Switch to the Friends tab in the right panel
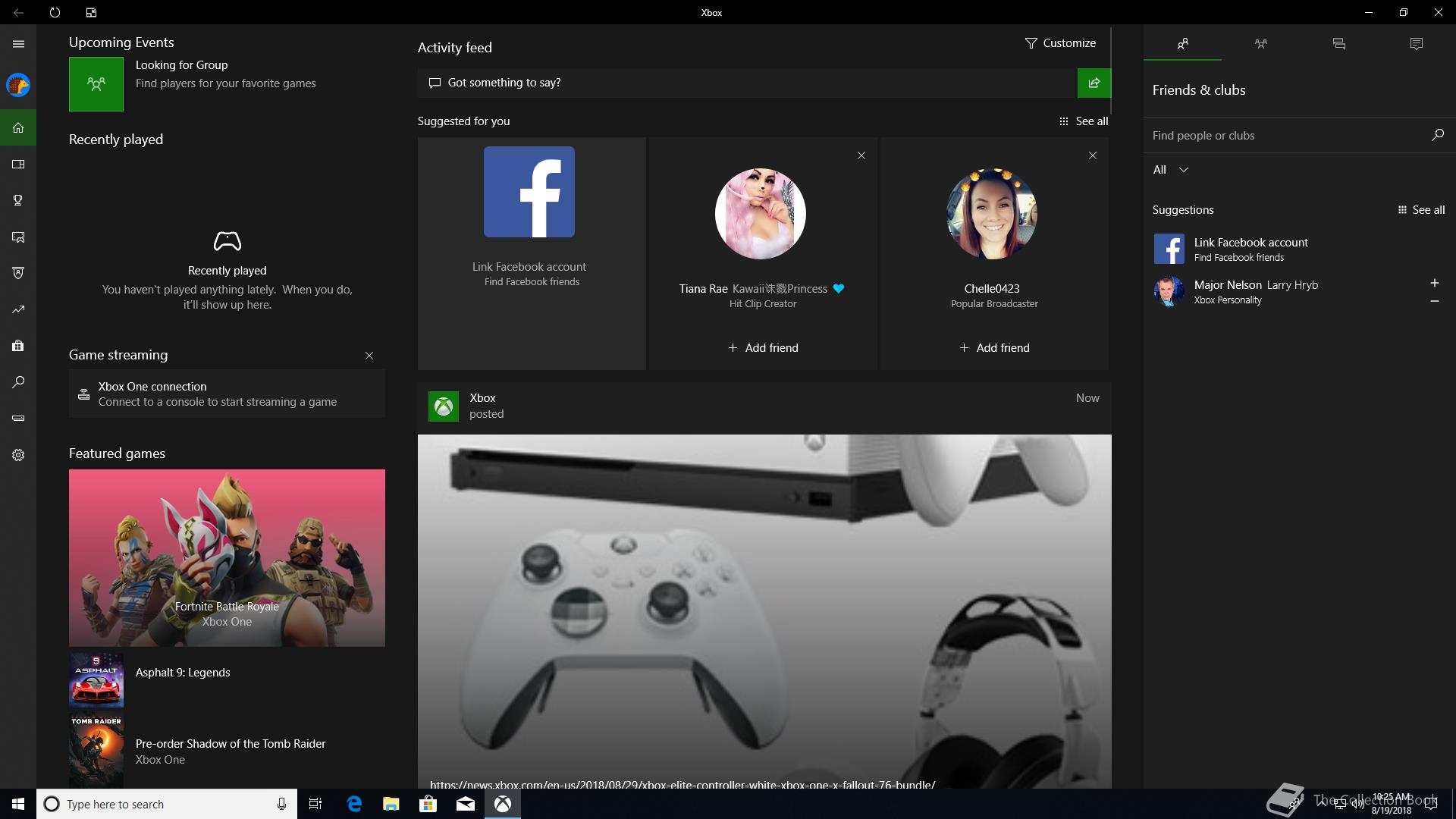This screenshot has height=819, width=1456. click(1182, 43)
